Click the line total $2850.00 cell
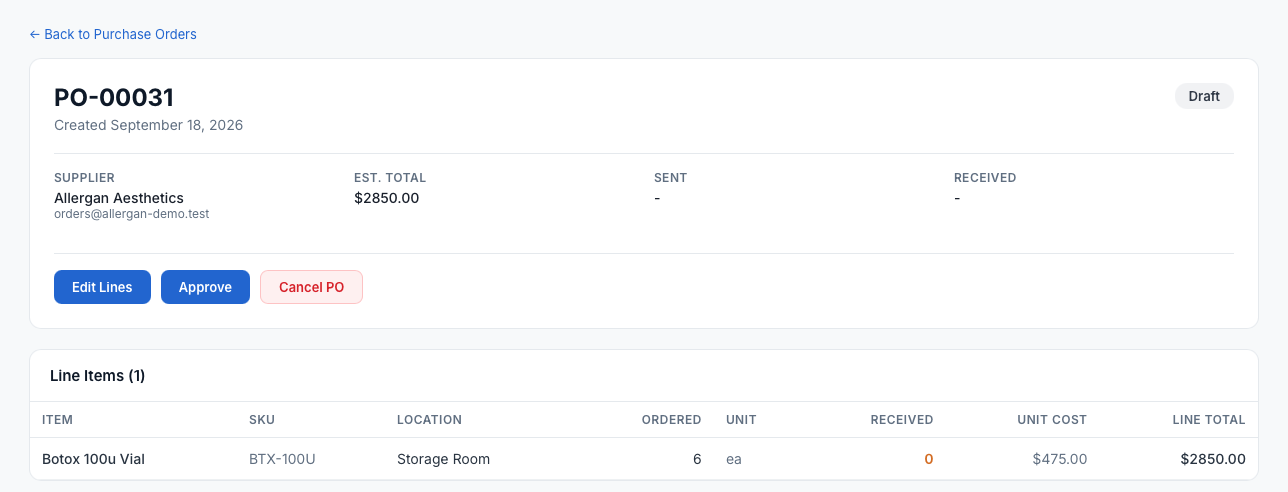1288x492 pixels. click(1213, 459)
